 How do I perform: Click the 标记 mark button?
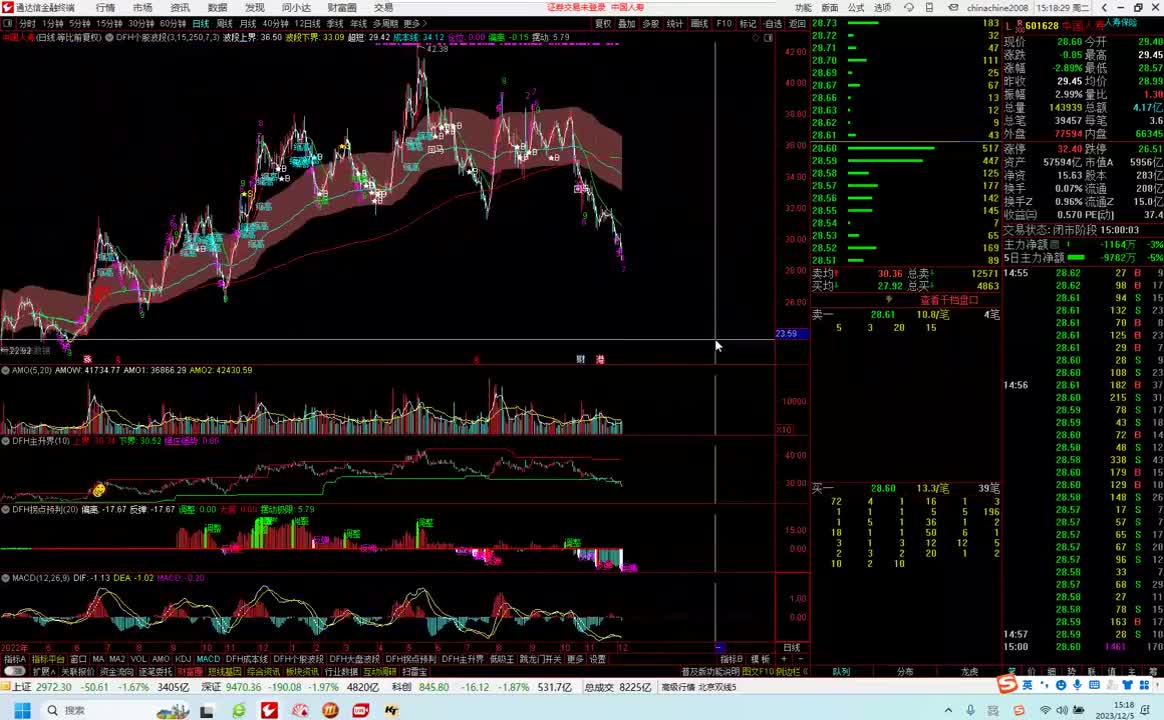pos(748,24)
